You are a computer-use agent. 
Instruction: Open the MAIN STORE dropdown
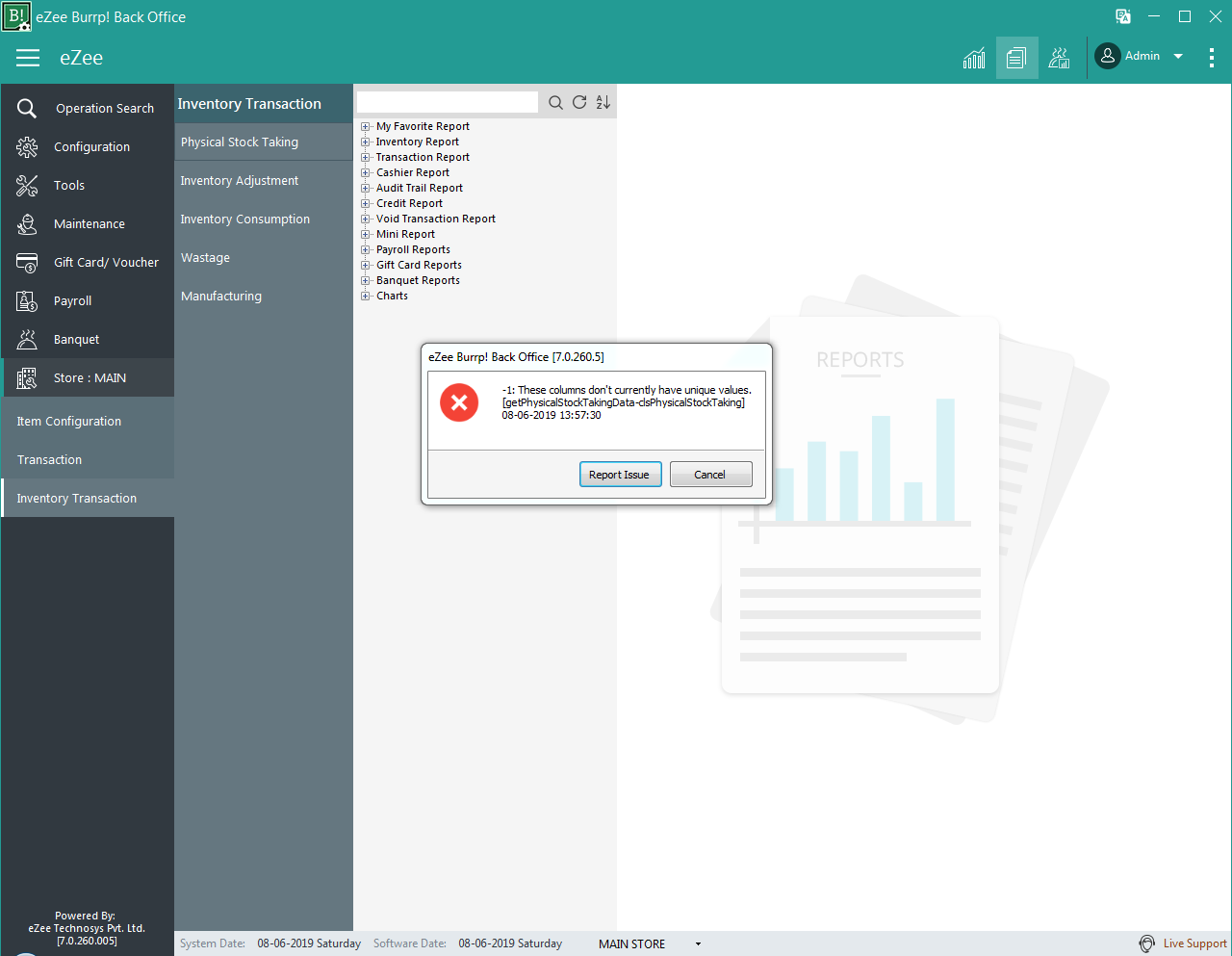698,944
